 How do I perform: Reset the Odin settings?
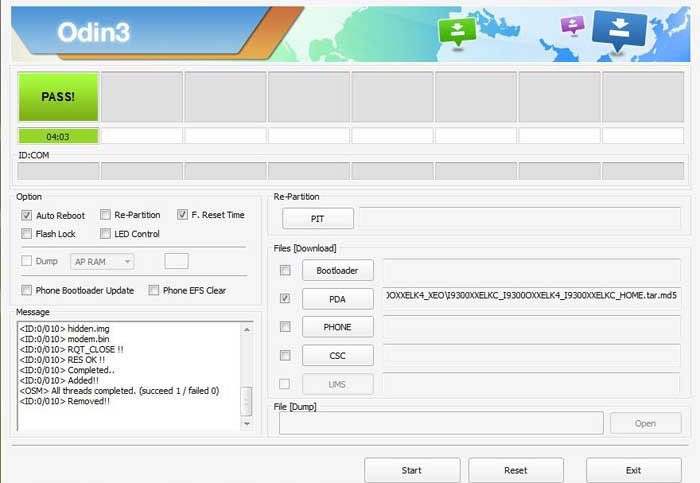coord(516,470)
